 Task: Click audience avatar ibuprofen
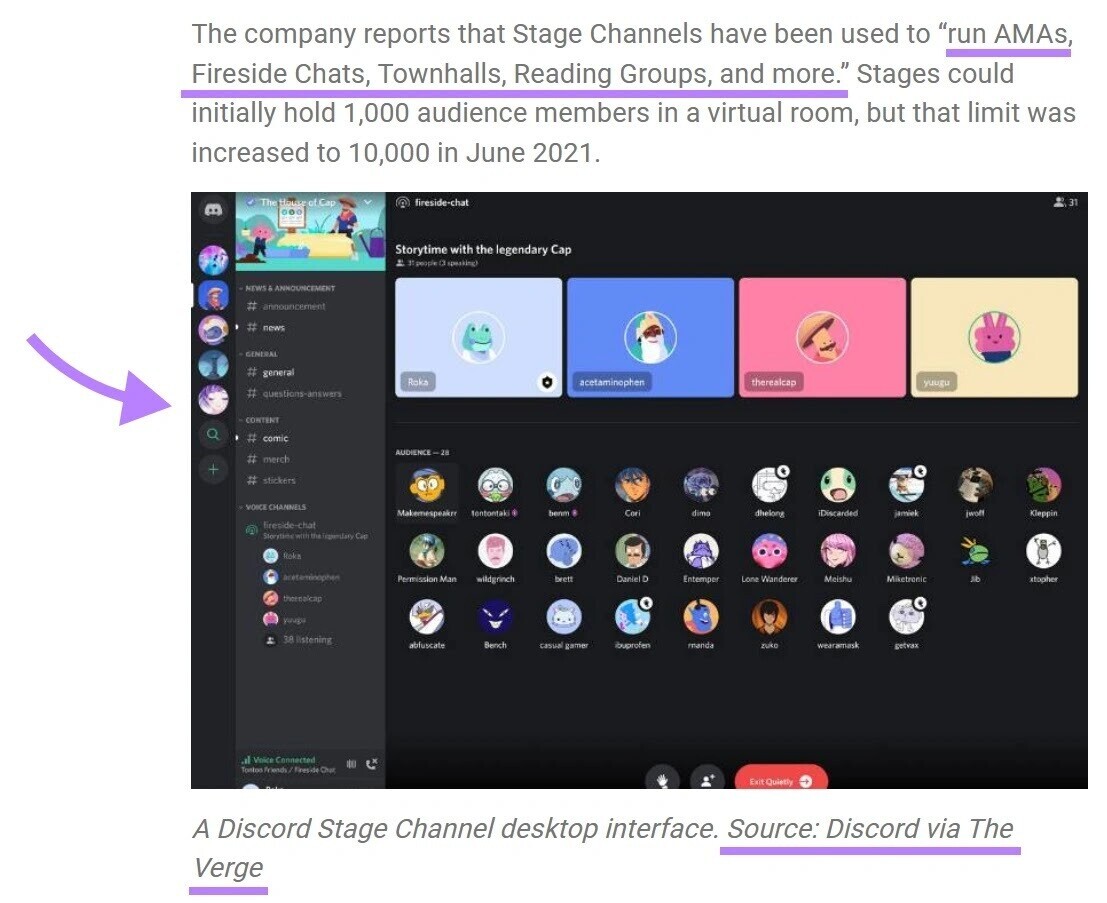point(632,616)
